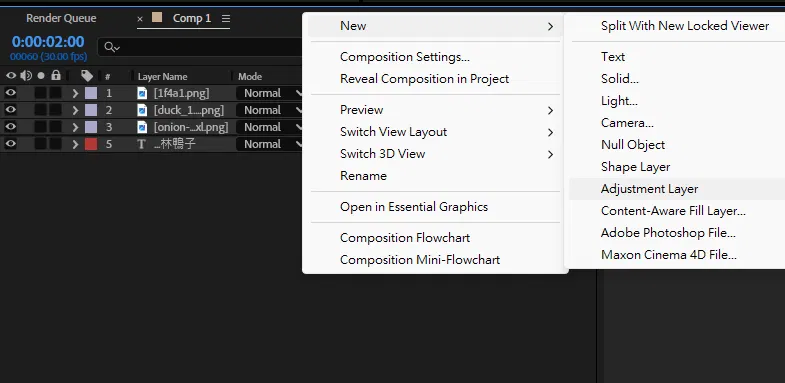Screen dimensions: 785x383
Task: Click the Comp 1 panel menu icon
Action: point(226,19)
